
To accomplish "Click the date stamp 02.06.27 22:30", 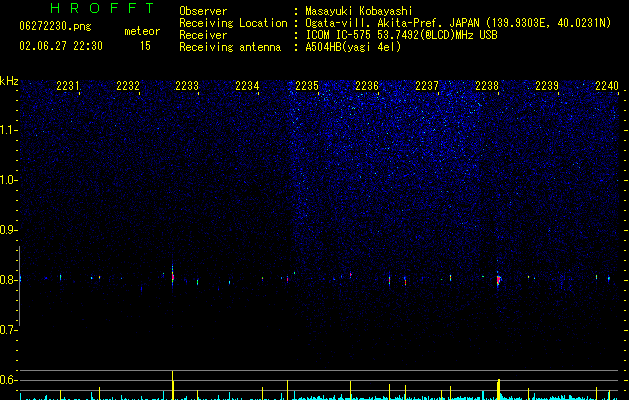I will pyautogui.click(x=61, y=46).
